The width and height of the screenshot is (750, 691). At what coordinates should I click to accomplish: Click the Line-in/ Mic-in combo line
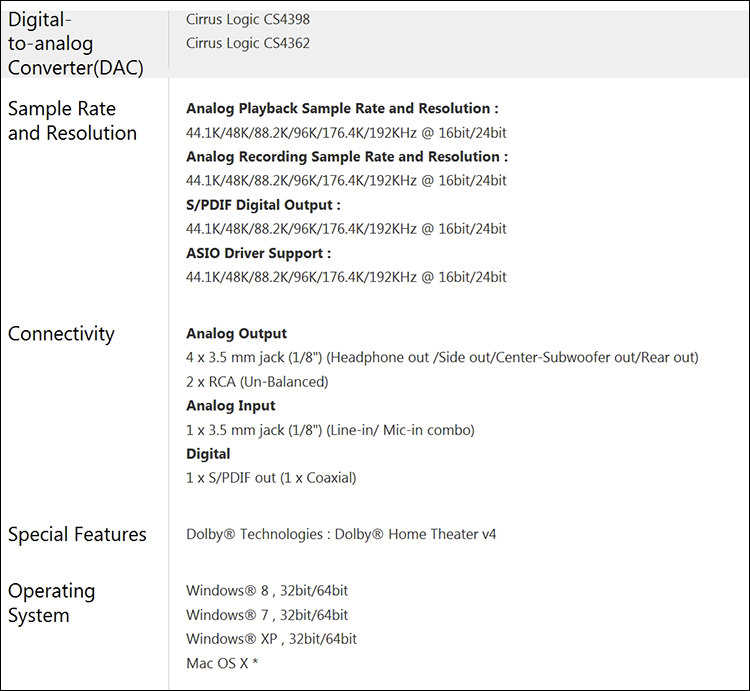click(x=330, y=430)
